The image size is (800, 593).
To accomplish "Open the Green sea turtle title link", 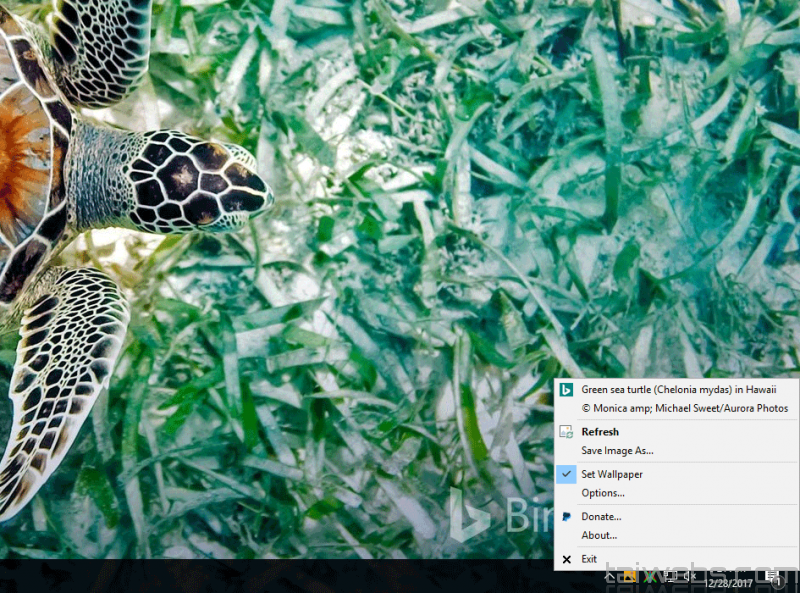I will [x=677, y=389].
